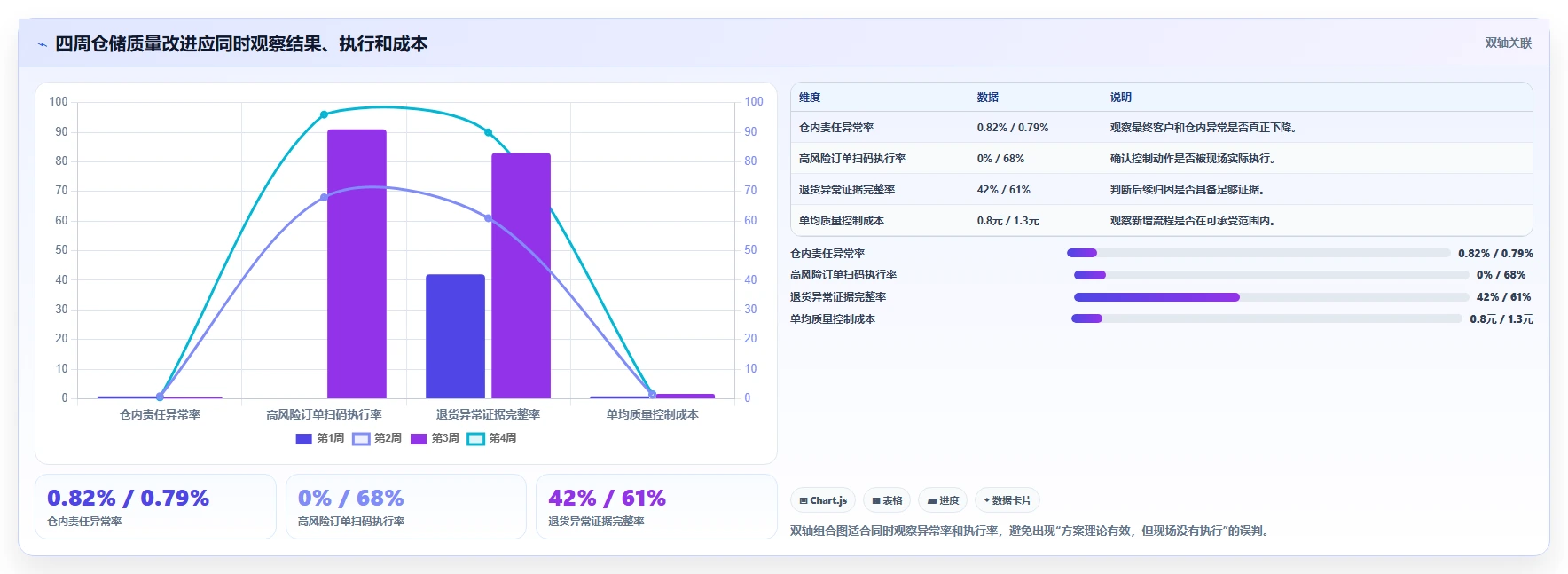Click the 表格 chip
Screen dimensions: 1568x574
coord(887,500)
